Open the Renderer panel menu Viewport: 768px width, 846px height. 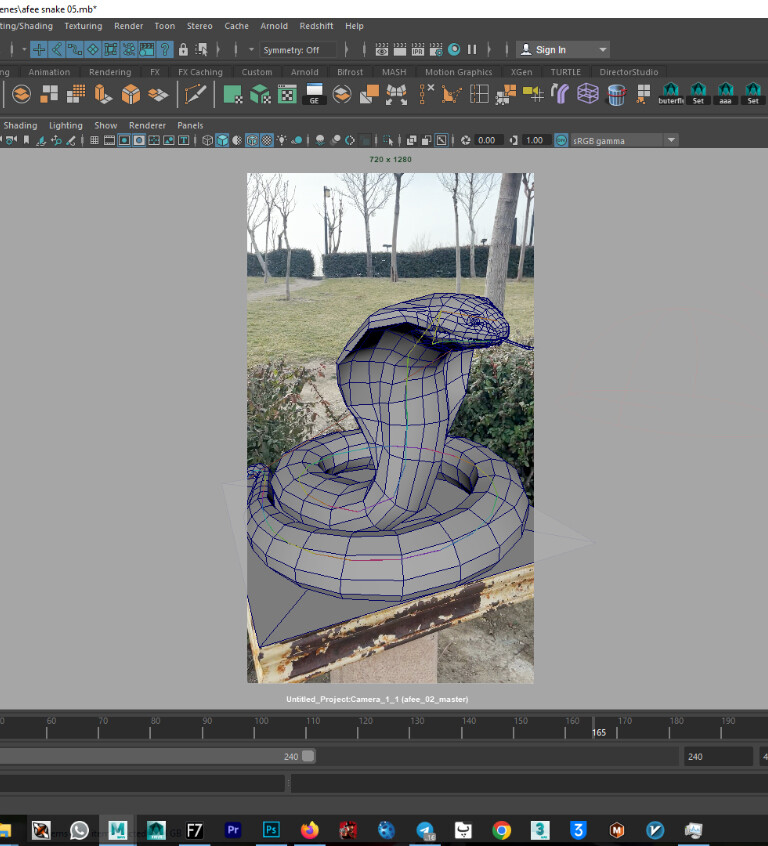coord(147,125)
